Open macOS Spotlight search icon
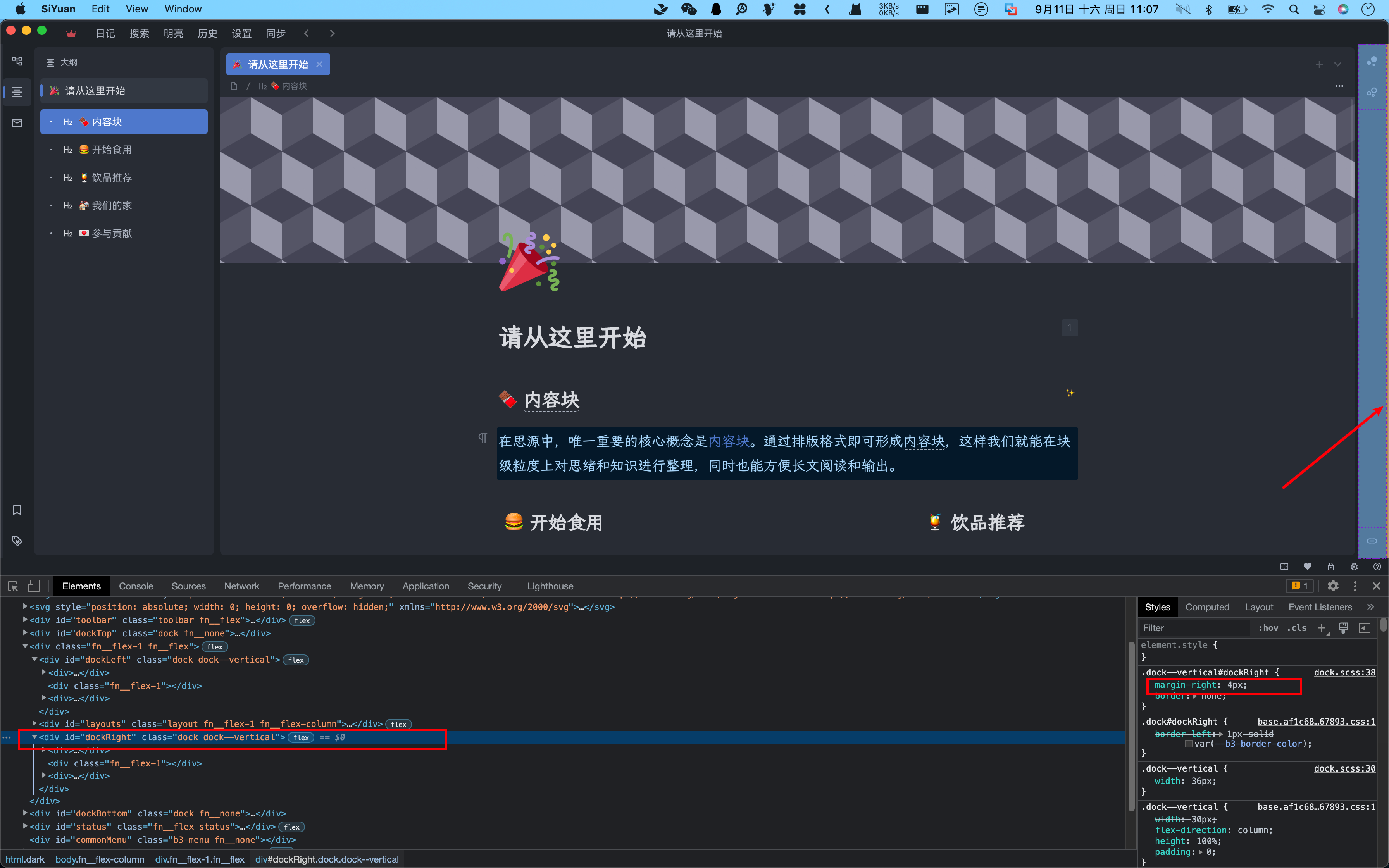Viewport: 1389px width, 868px height. pos(1294,9)
